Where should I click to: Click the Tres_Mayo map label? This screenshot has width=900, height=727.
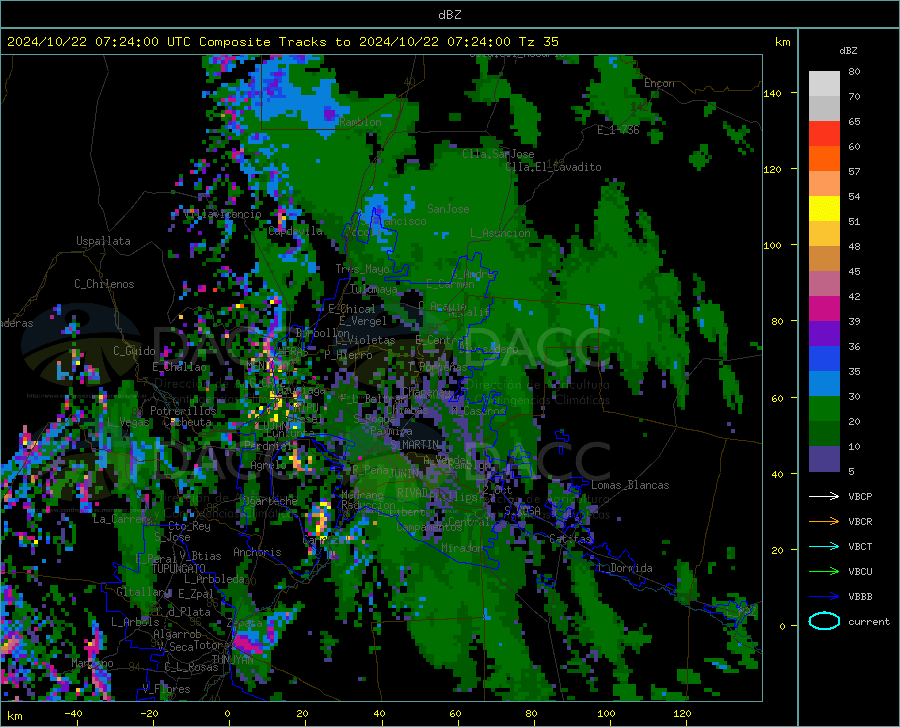point(362,269)
